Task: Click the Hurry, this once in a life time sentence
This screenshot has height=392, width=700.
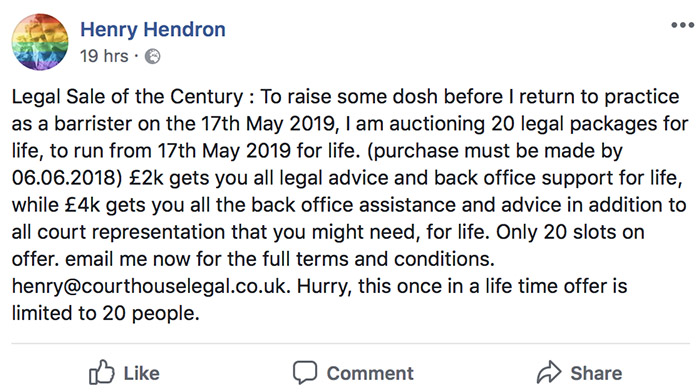Action: [x=462, y=286]
